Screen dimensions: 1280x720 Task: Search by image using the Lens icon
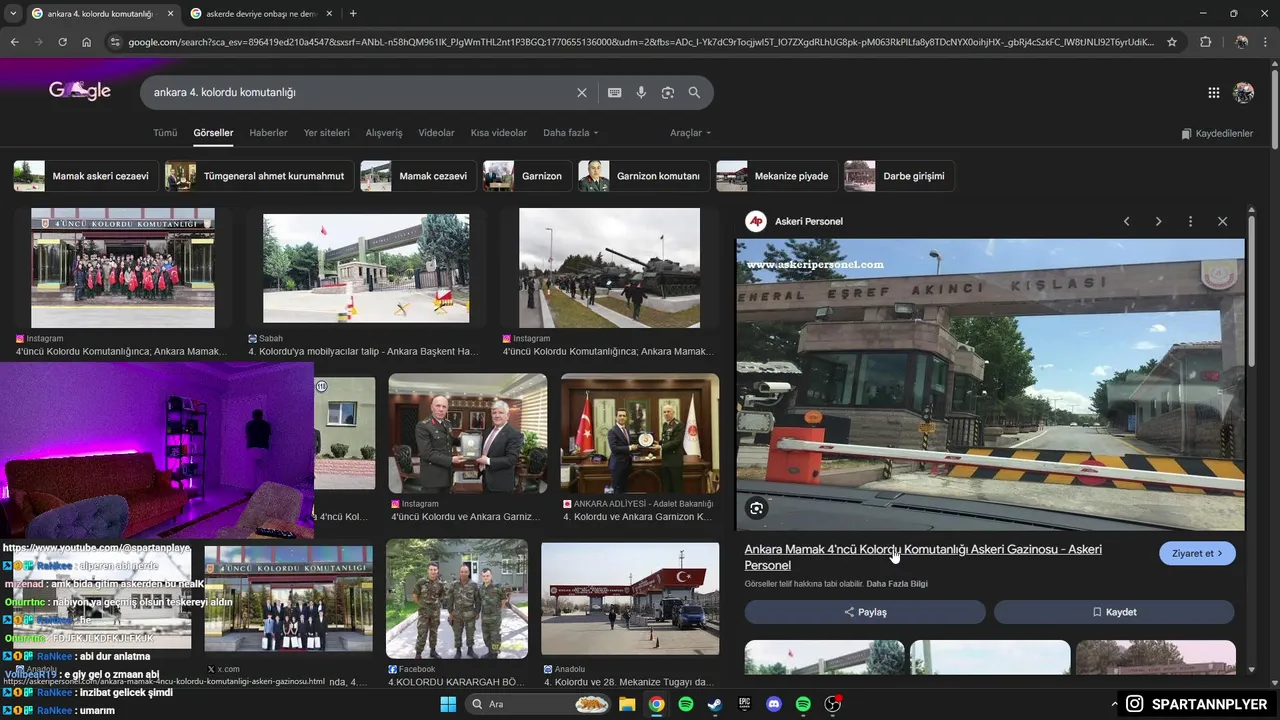tap(668, 92)
